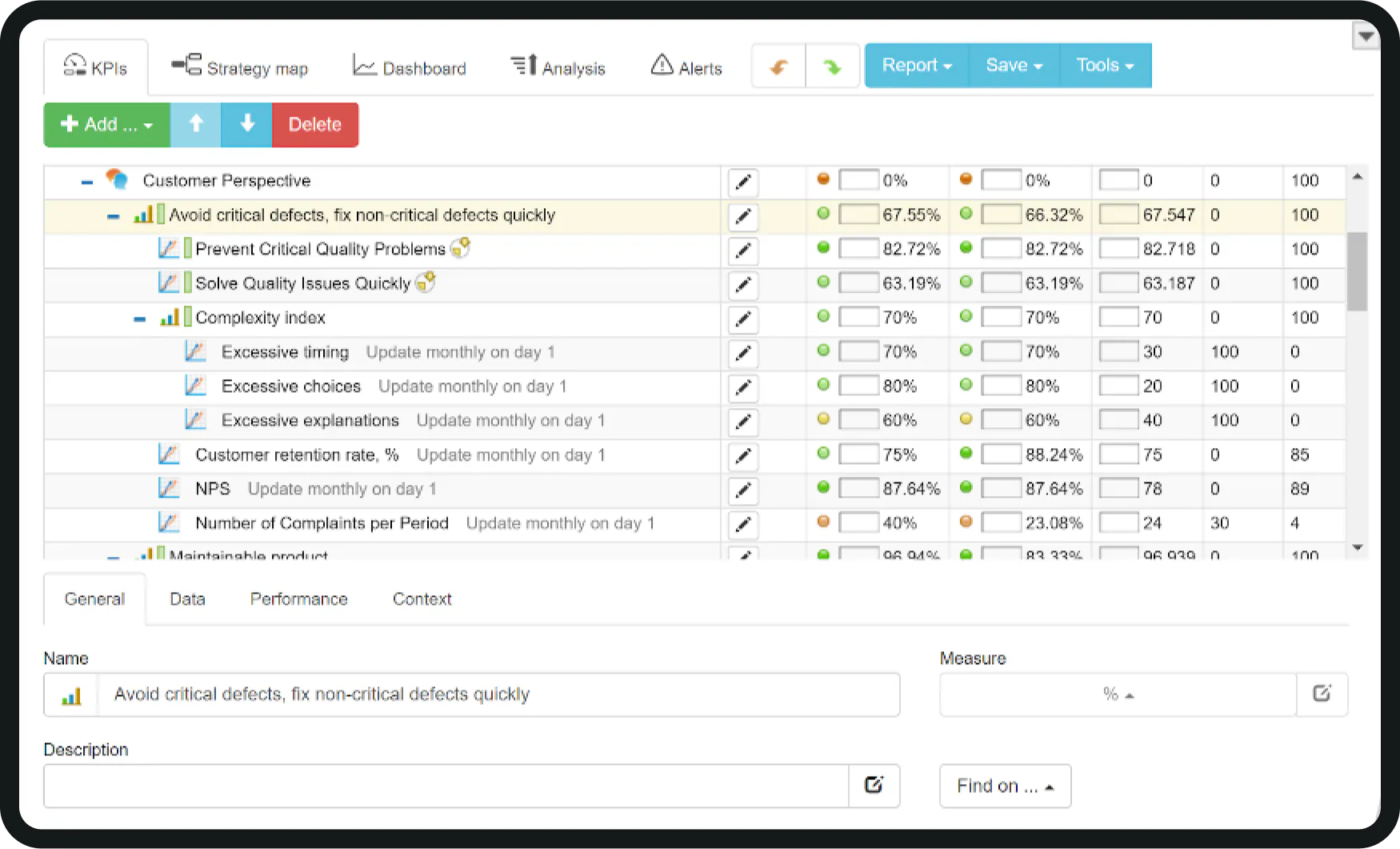Viewport: 1400px width, 849px height.
Task: Open the Analysis tab
Action: pos(558,67)
